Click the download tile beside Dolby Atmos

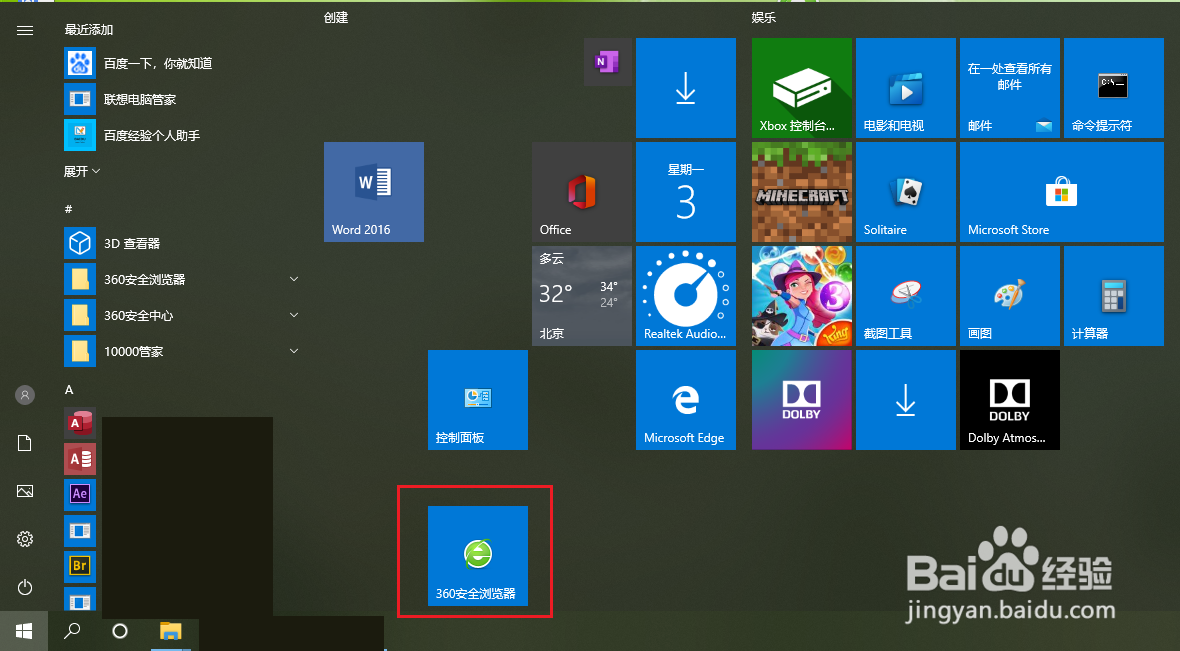pyautogui.click(x=905, y=400)
